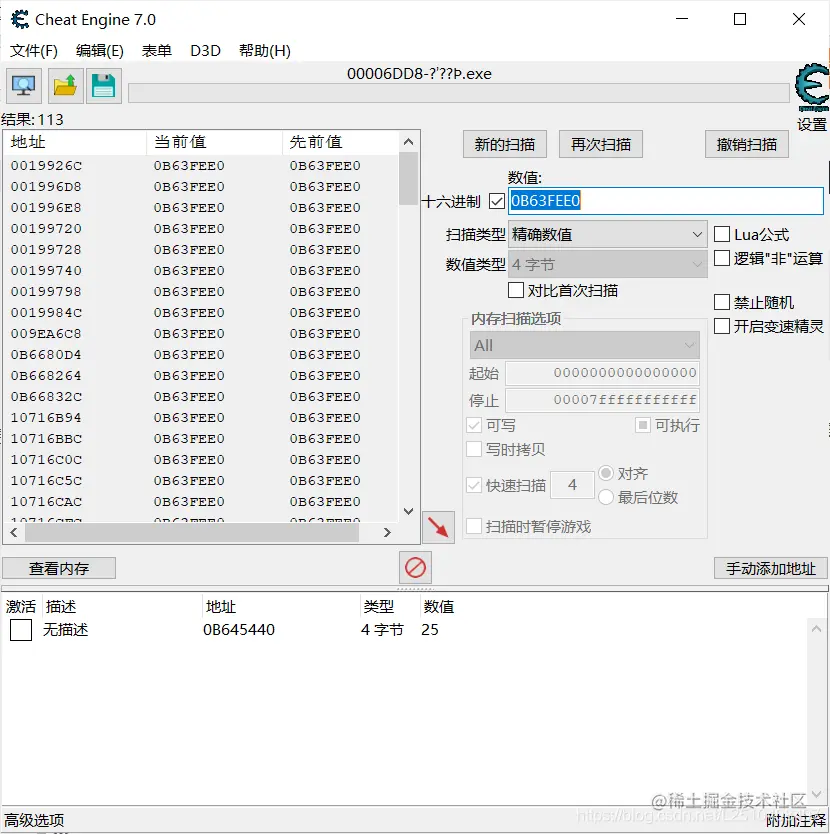This screenshot has width=830, height=834.
Task: Open the D3D menu
Action: (205, 50)
